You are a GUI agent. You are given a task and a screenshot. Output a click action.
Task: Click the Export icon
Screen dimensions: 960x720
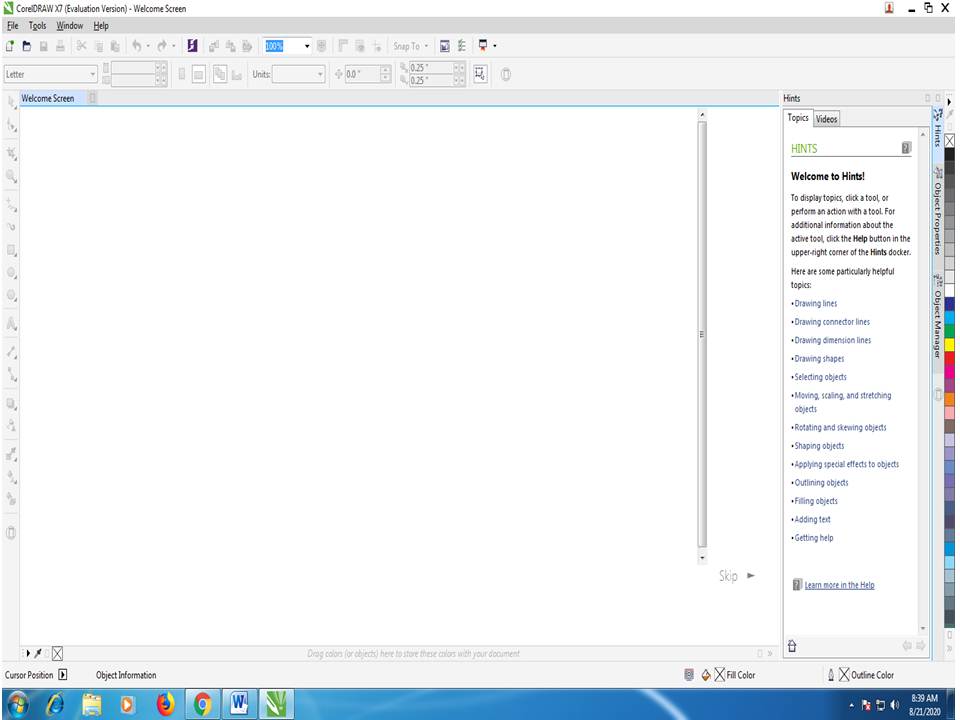[x=230, y=46]
